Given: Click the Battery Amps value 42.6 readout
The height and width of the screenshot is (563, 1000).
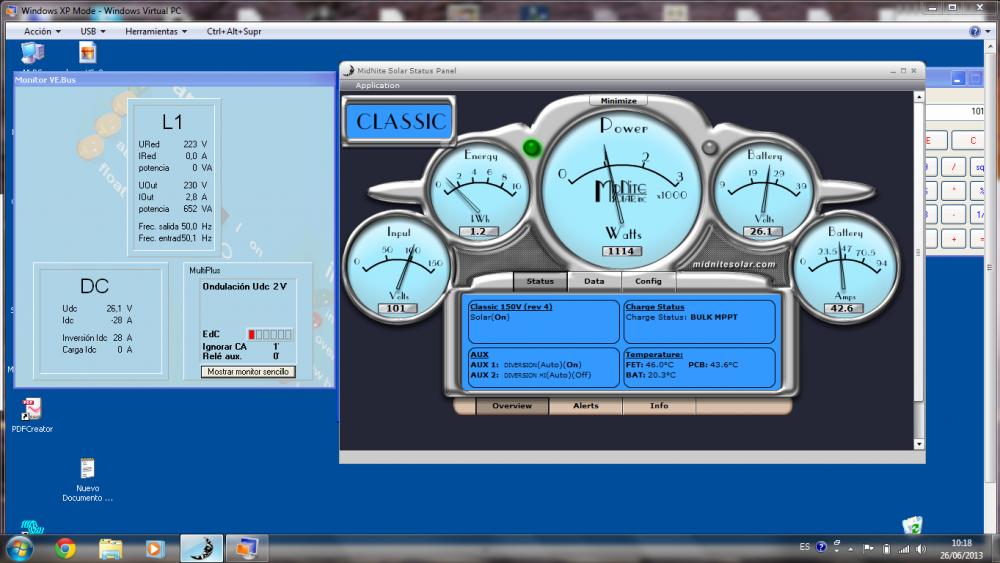Looking at the screenshot, I should point(842,309).
